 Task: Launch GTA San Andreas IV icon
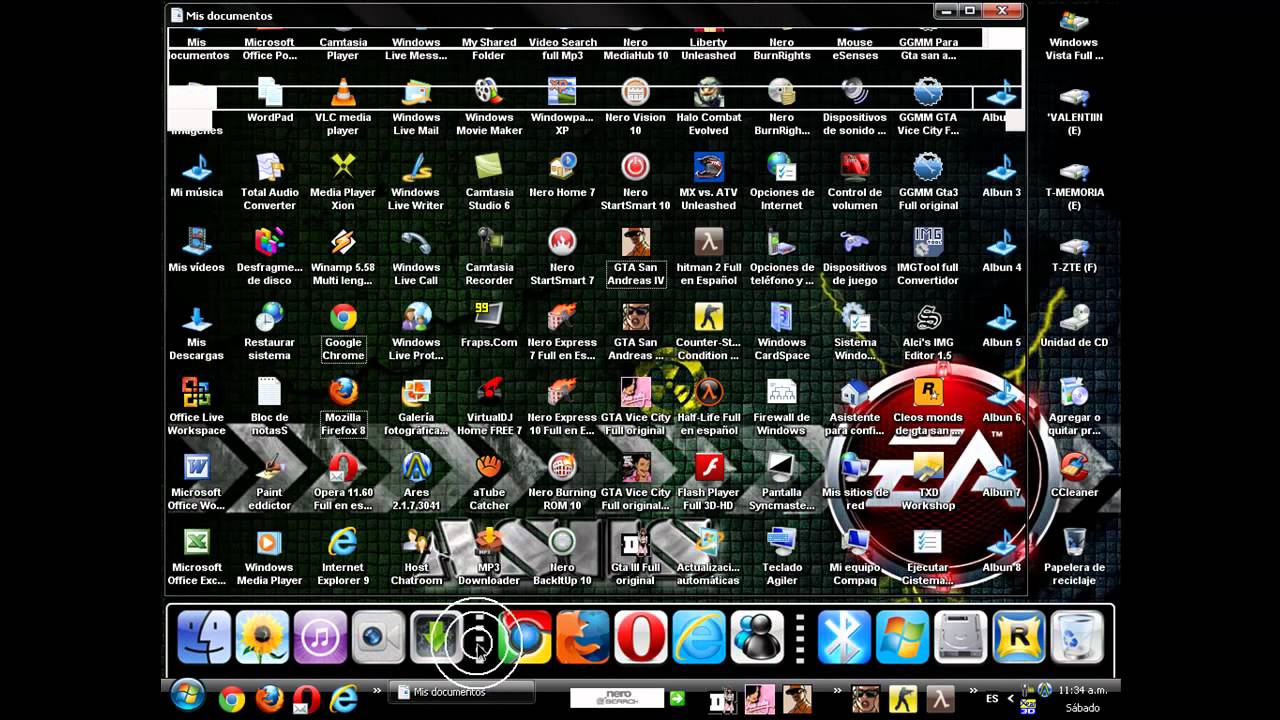click(x=635, y=258)
